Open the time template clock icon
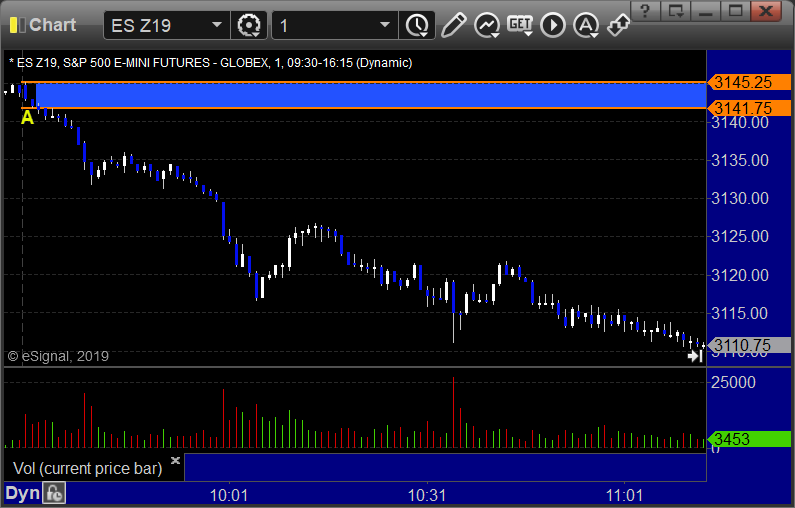Viewport: 795px width, 508px height. 417,25
